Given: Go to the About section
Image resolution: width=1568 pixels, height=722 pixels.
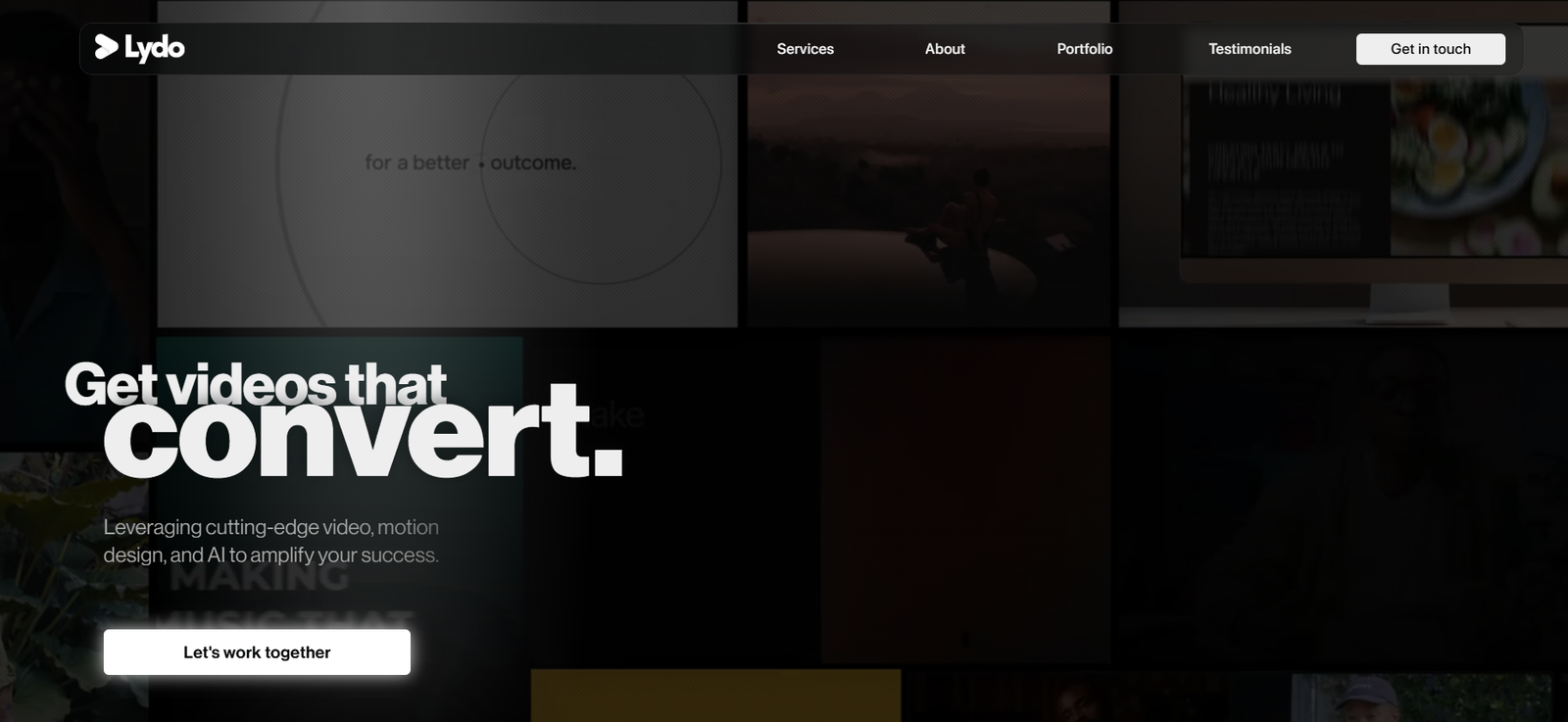Looking at the screenshot, I should pyautogui.click(x=945, y=49).
